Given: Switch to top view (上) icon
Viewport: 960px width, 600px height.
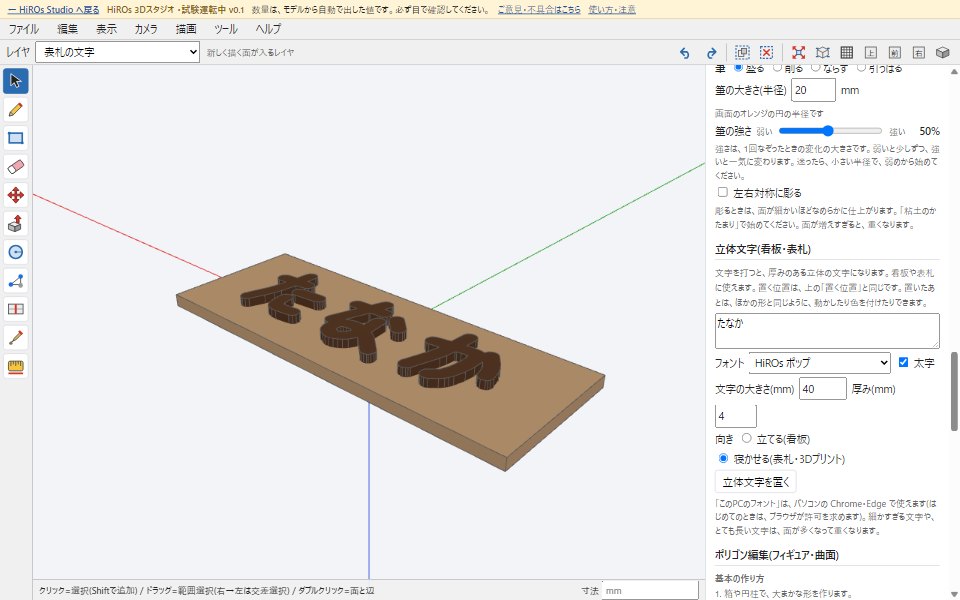Looking at the screenshot, I should pos(871,53).
